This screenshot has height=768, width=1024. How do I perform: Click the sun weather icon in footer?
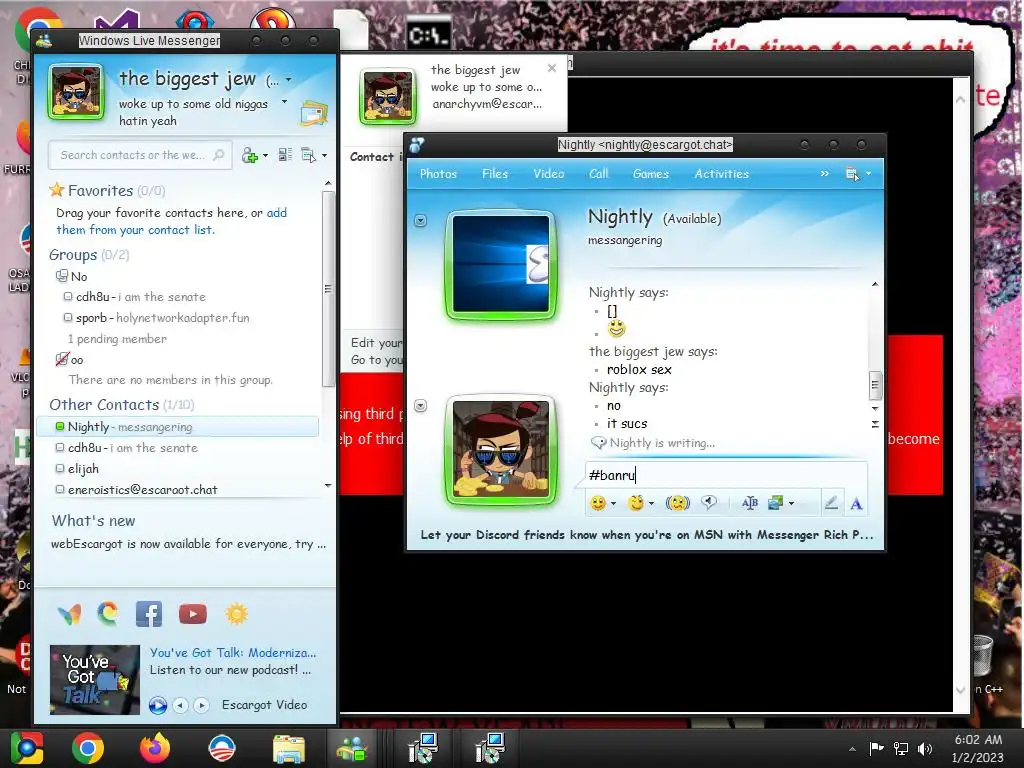click(x=236, y=614)
